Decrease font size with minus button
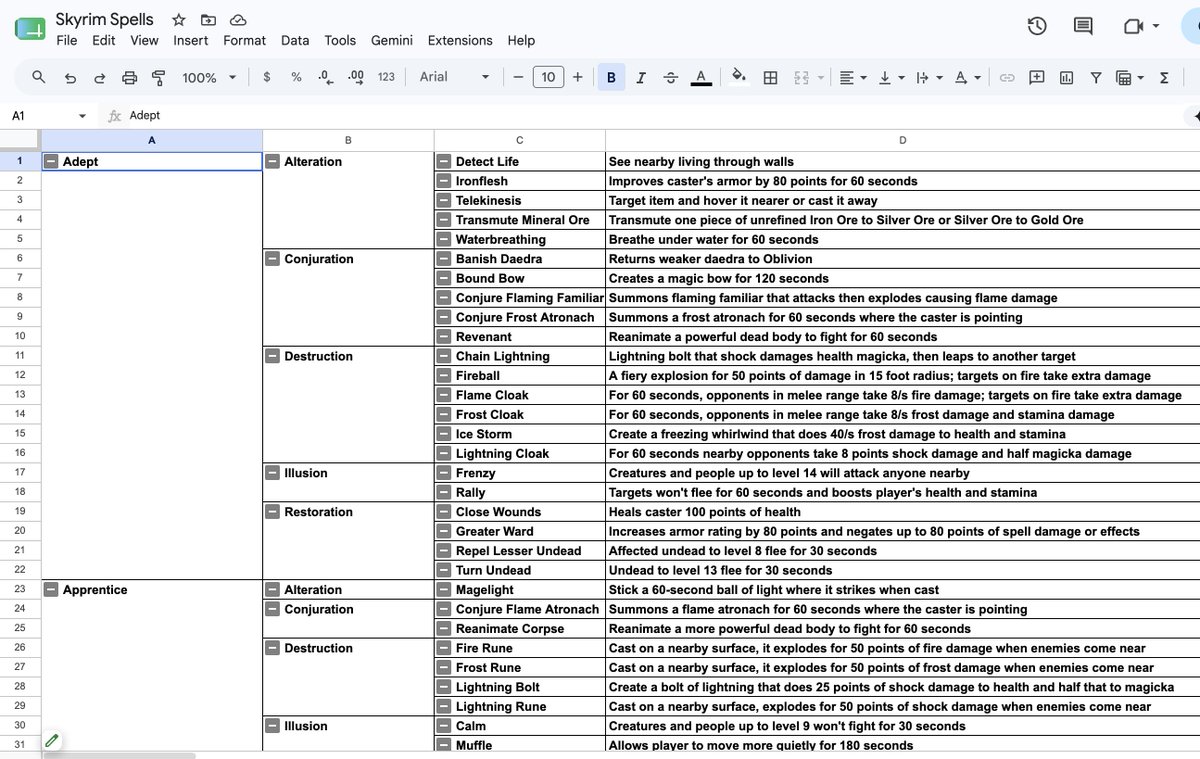The image size is (1200, 759). 518,77
